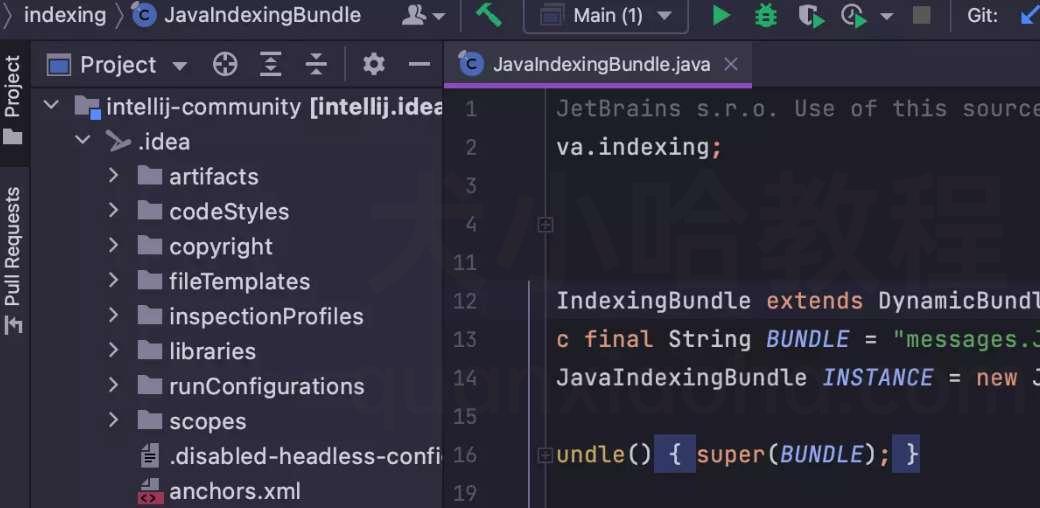Click the class icon in editor tab
This screenshot has width=1040, height=508.
click(471, 64)
